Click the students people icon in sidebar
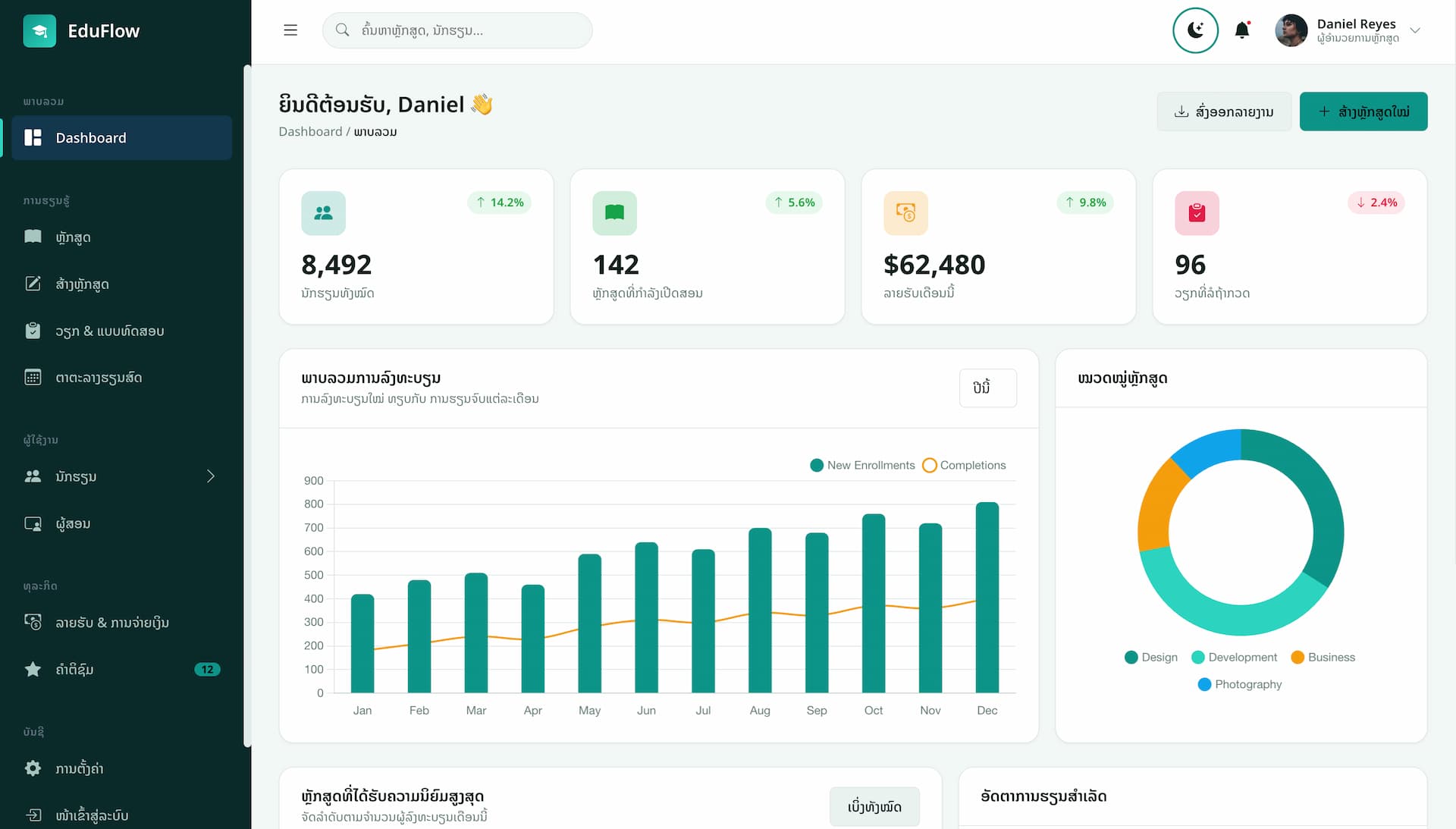 pyautogui.click(x=33, y=476)
